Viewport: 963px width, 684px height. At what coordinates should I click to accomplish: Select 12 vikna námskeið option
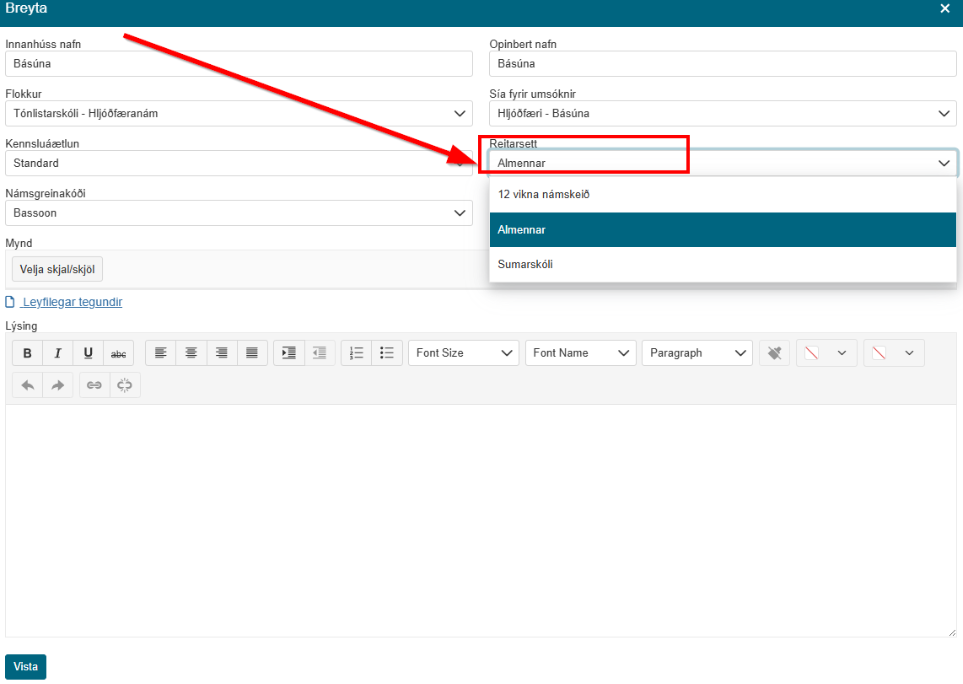tap(723, 195)
